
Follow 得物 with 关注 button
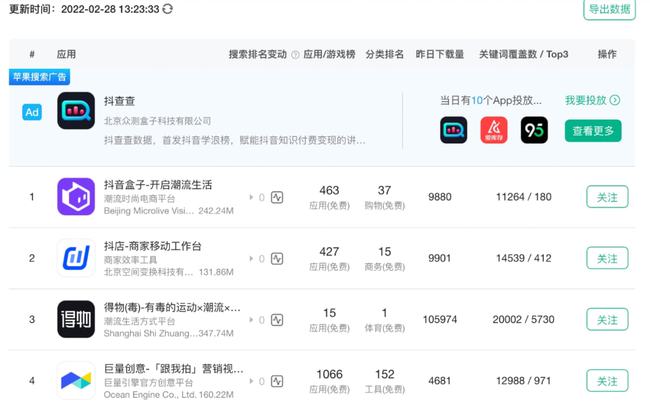click(607, 320)
